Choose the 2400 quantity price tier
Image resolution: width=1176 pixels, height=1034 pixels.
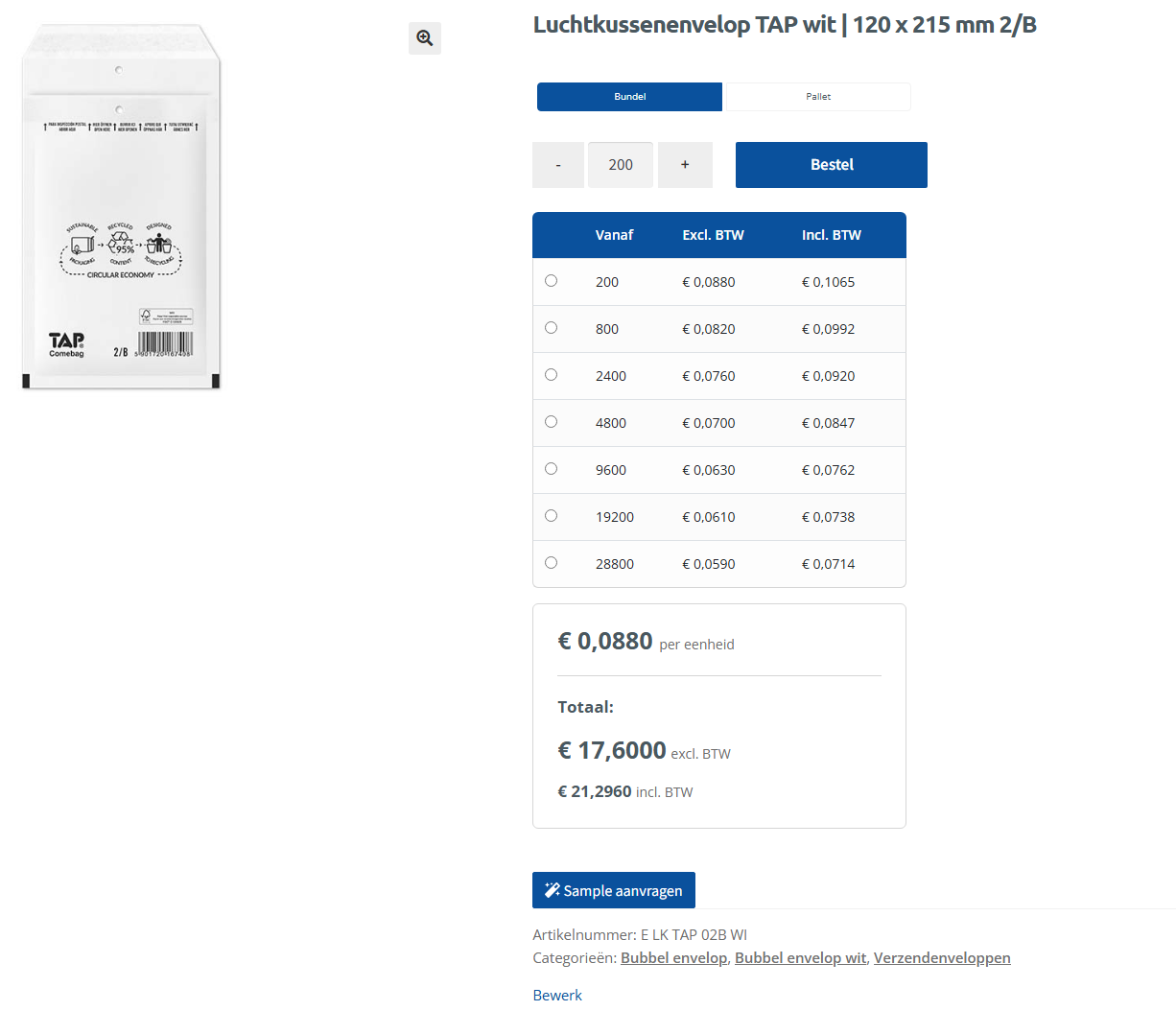click(x=552, y=375)
